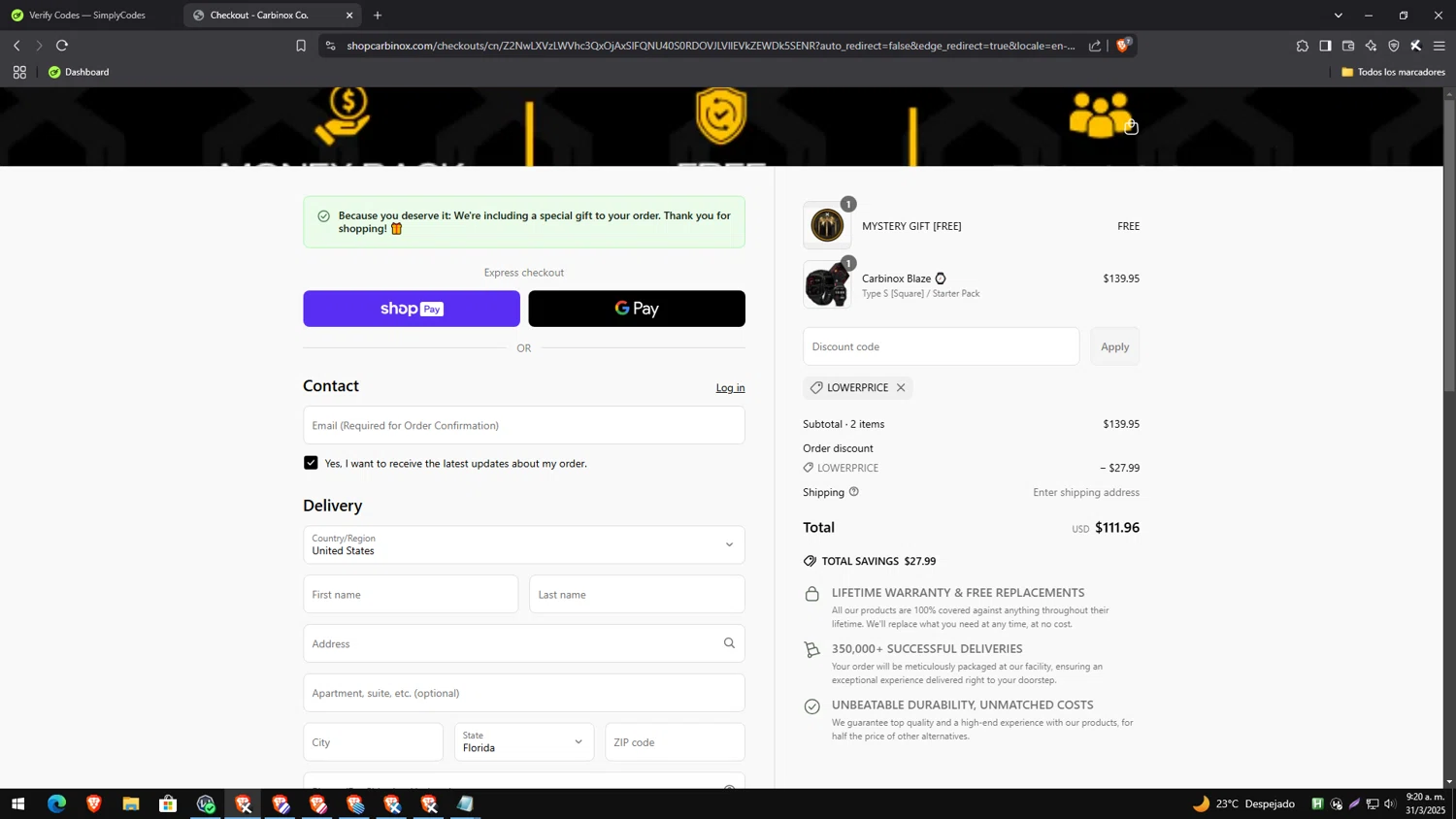The image size is (1456, 819).
Task: Click the Mystery Gift product thumbnail
Action: (827, 226)
